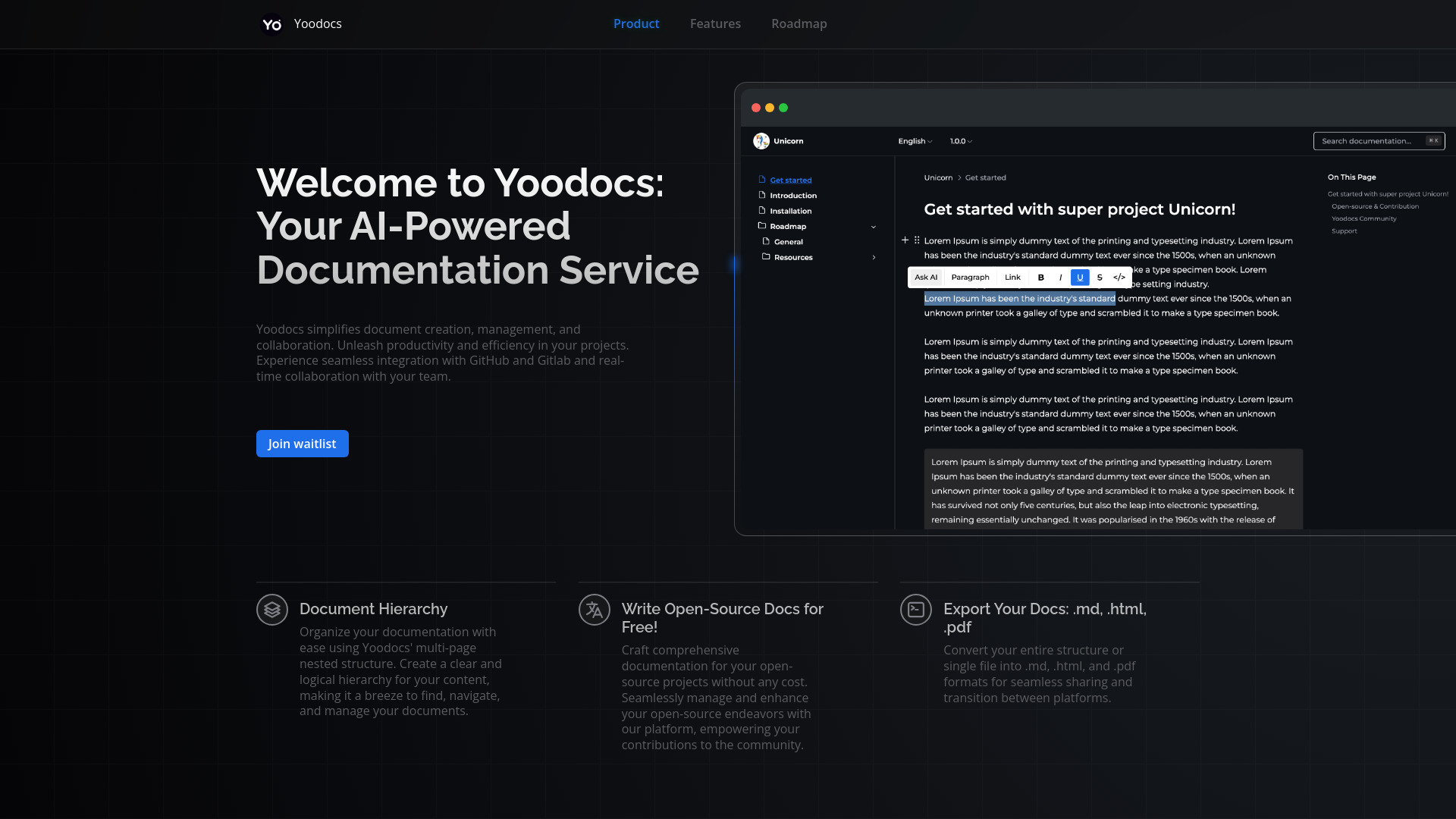Viewport: 1456px width, 819px height.
Task: Click the Write Open-Source Docs link
Action: tap(722, 617)
